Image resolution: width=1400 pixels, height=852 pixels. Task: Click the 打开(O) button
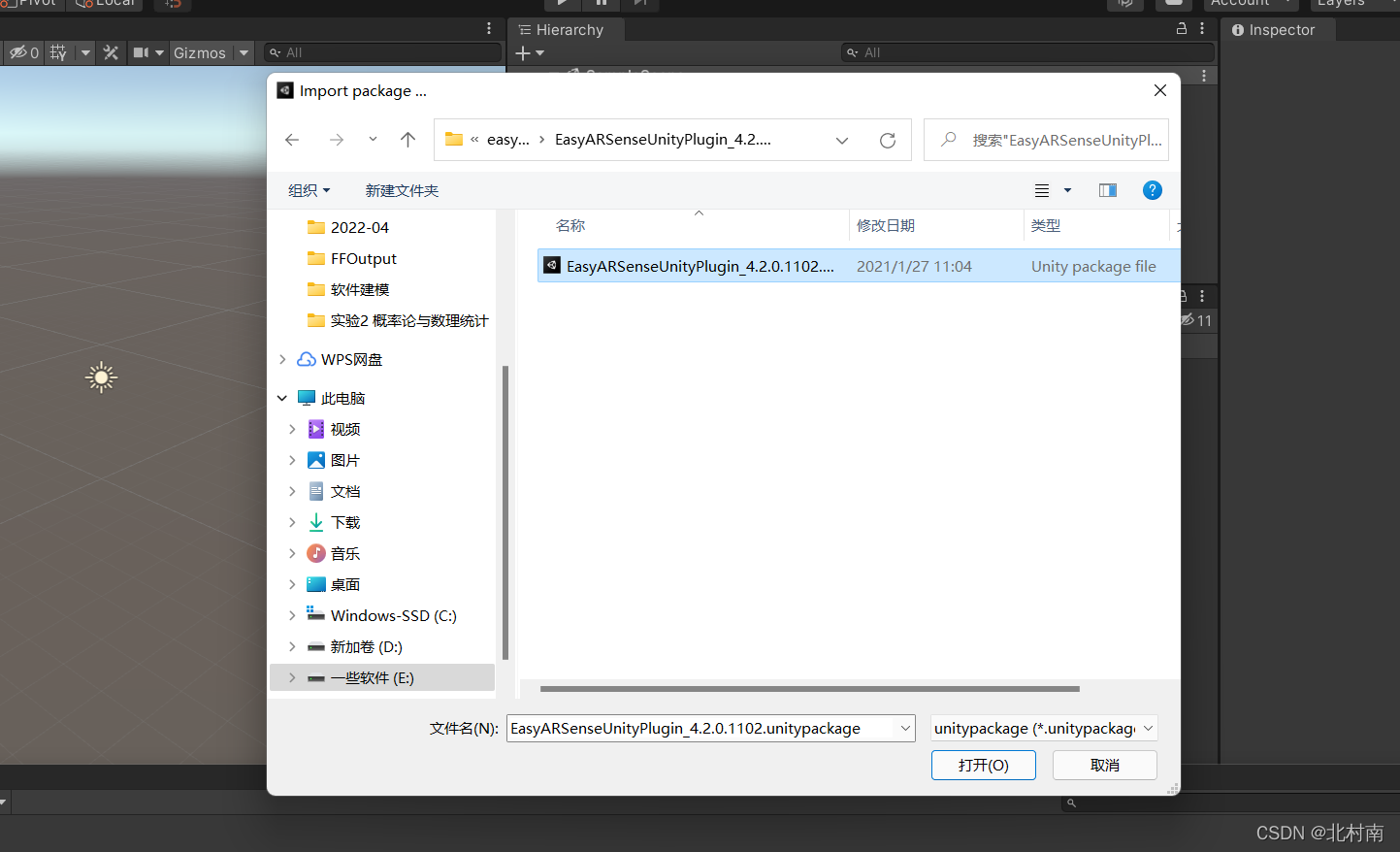(984, 765)
